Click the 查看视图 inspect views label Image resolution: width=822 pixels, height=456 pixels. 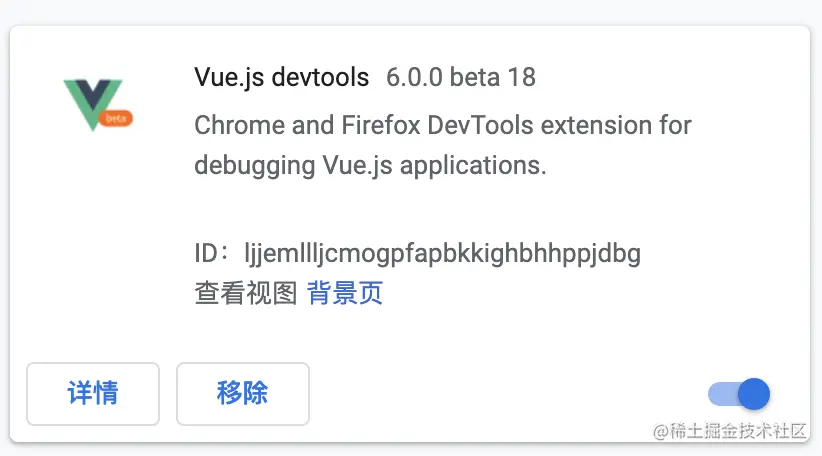pos(246,292)
